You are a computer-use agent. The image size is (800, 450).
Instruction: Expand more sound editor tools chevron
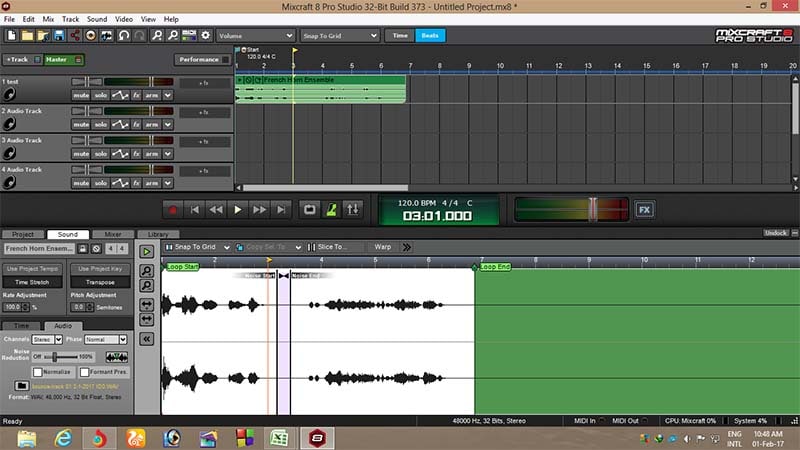(x=407, y=247)
